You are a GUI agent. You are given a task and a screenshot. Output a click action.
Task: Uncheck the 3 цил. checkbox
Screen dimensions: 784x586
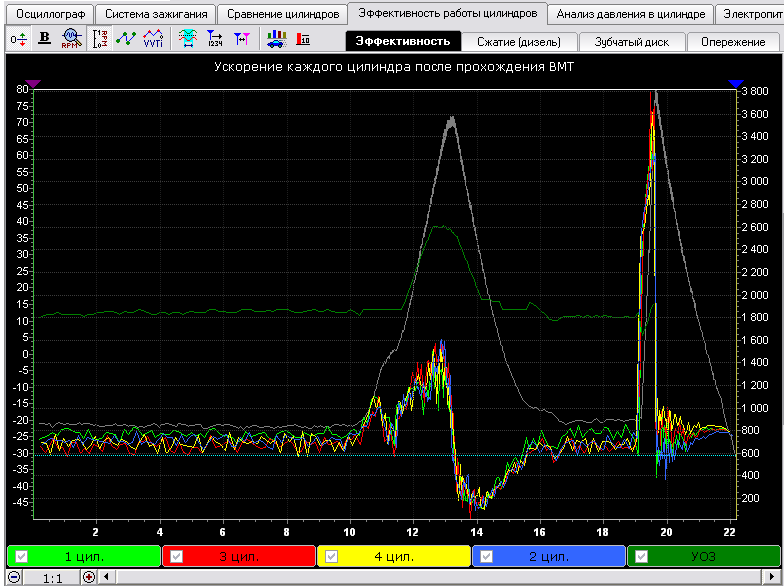click(176, 556)
